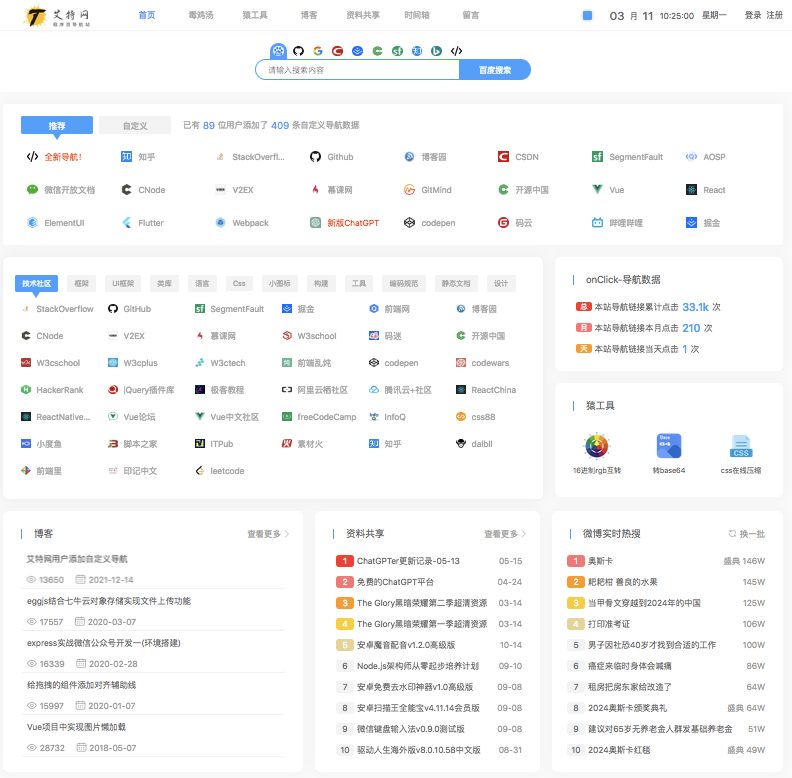The image size is (792, 778).
Task: Click 登录 in the header
Action: [753, 15]
